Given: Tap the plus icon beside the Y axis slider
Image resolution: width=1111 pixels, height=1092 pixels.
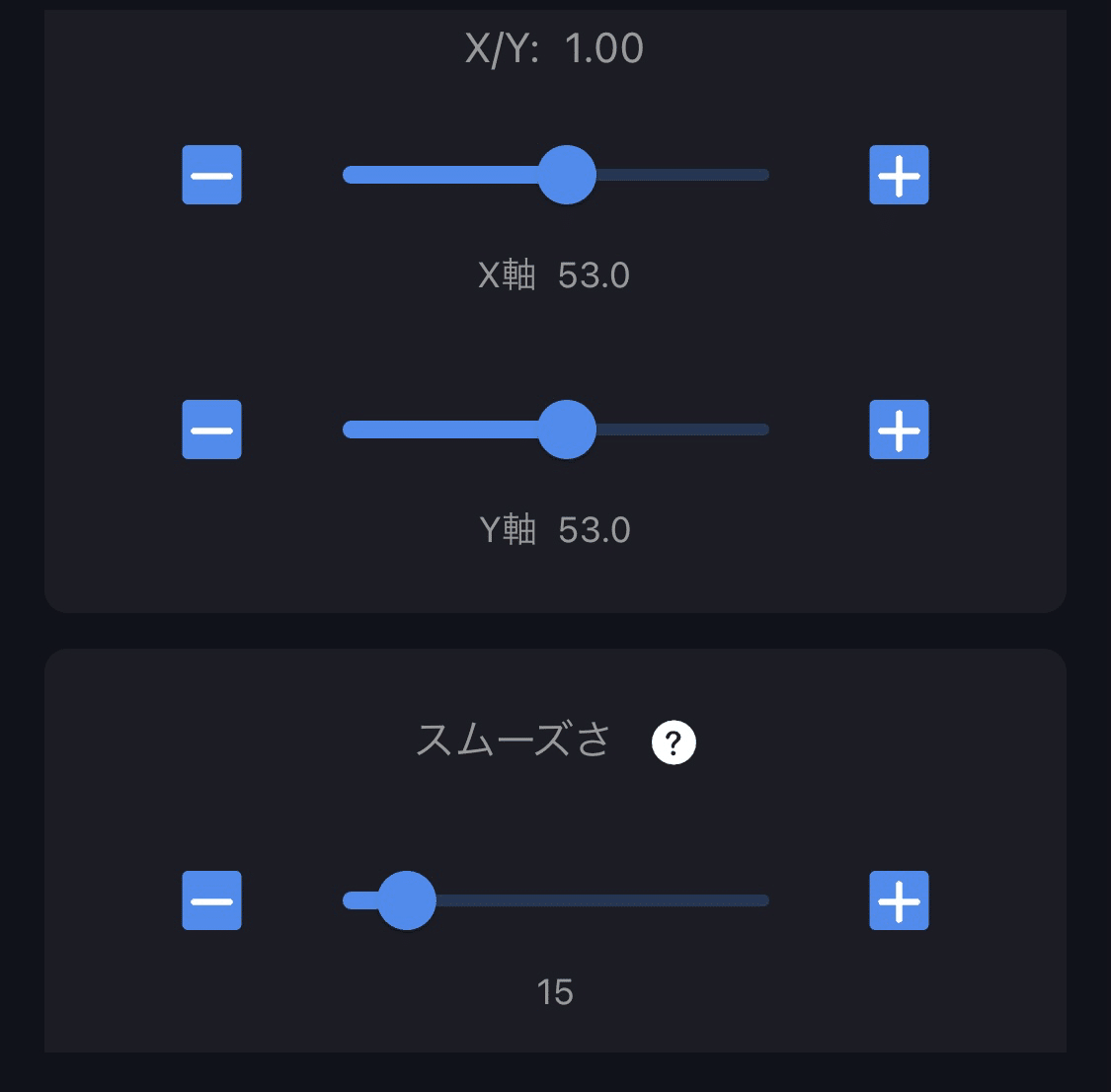Looking at the screenshot, I should (x=898, y=429).
